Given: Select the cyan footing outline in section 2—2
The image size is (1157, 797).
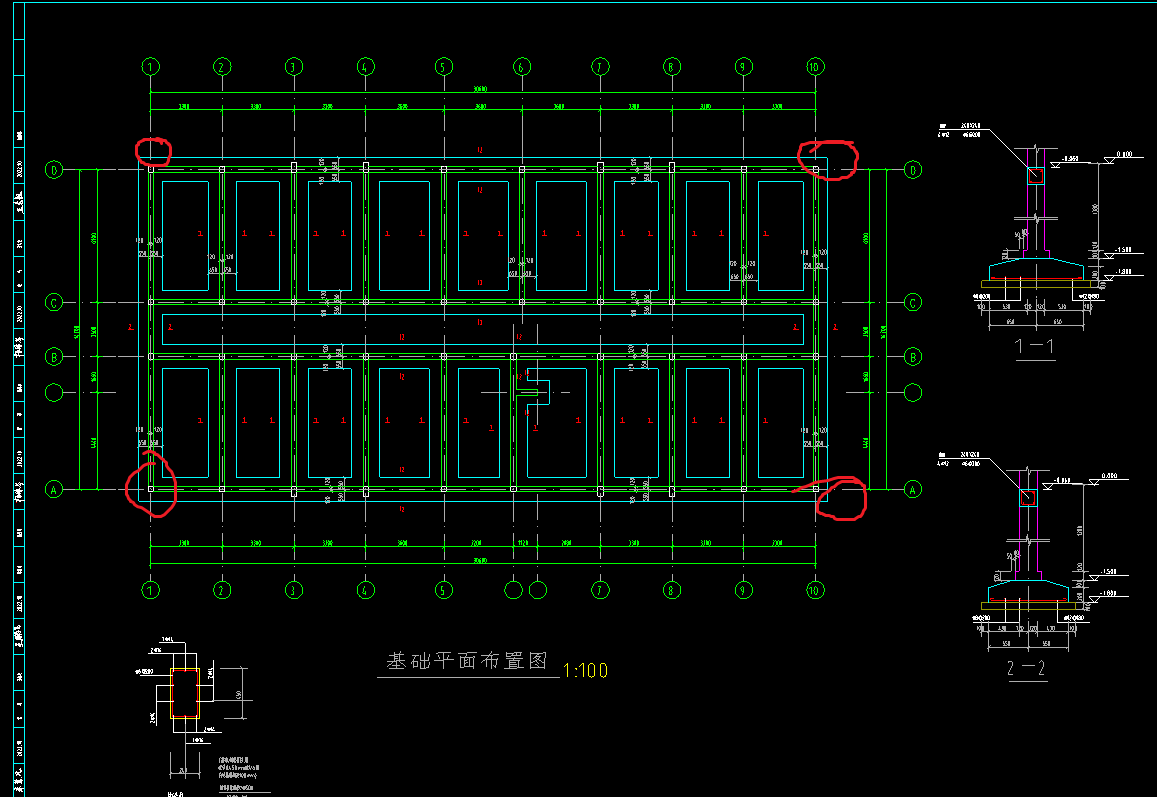Looking at the screenshot, I should coord(1028,592).
